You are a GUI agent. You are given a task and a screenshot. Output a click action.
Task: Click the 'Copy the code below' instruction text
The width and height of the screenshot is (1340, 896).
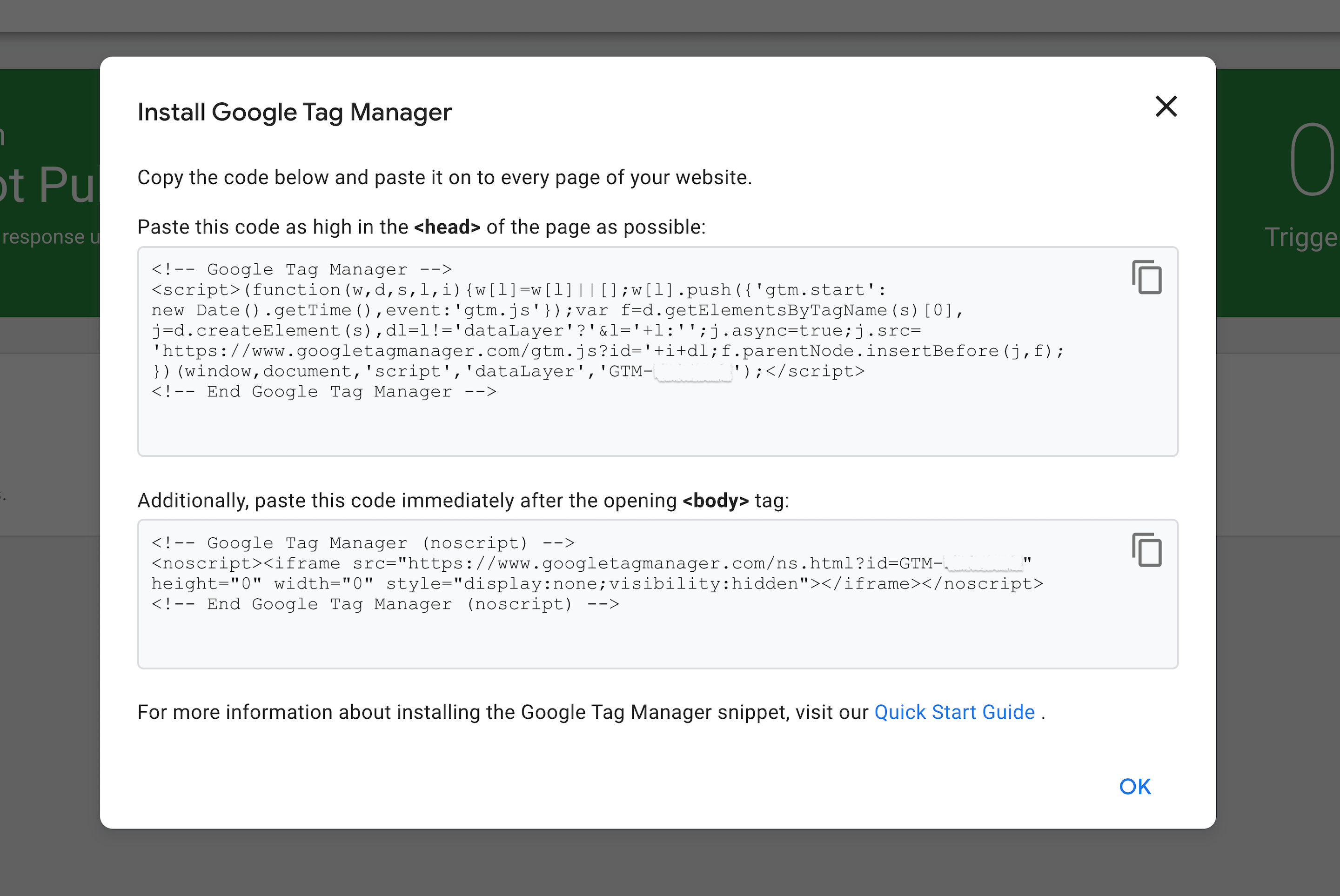pyautogui.click(x=444, y=177)
